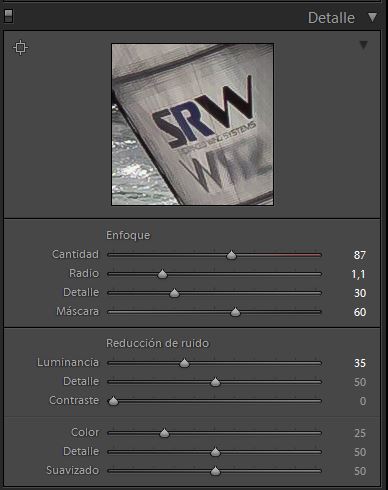Adjust the Enfoque Detalle slider

pos(174,293)
